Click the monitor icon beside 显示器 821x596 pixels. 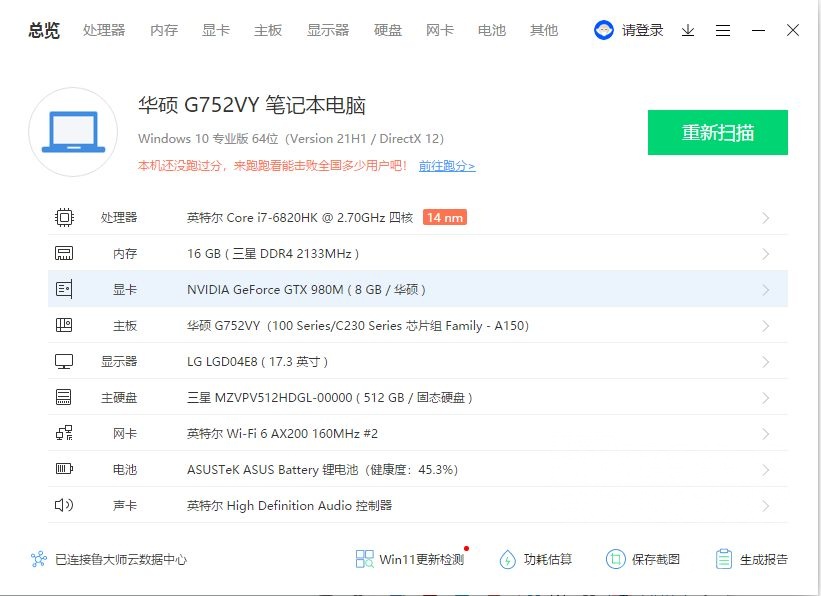(64, 361)
